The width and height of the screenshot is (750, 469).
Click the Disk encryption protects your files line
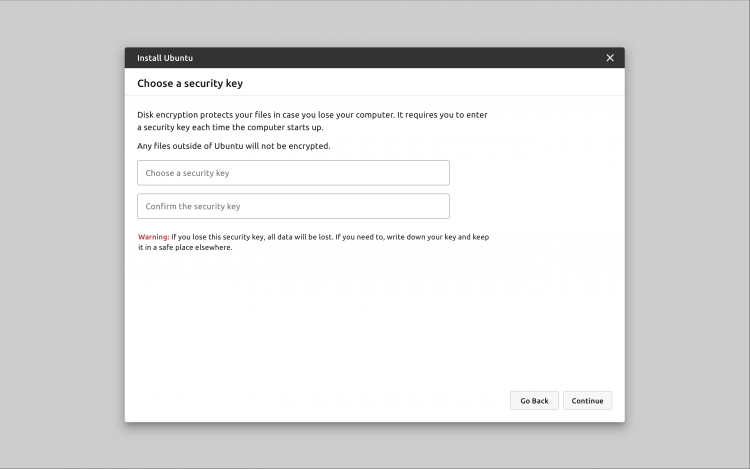312,115
